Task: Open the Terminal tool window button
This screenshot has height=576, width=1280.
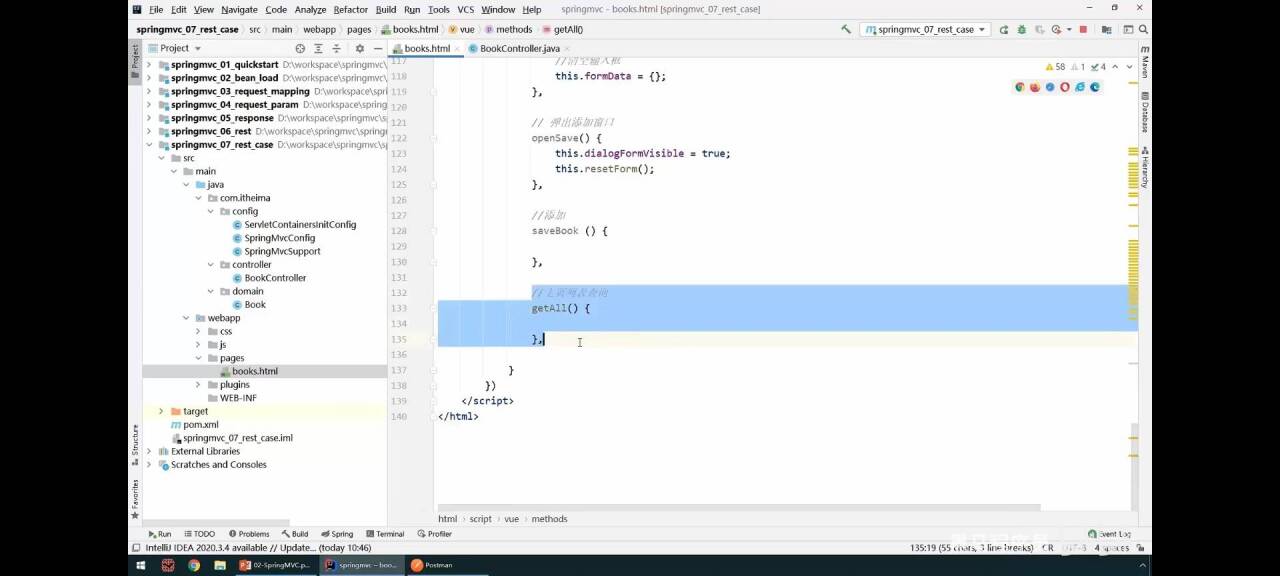Action: (384, 534)
